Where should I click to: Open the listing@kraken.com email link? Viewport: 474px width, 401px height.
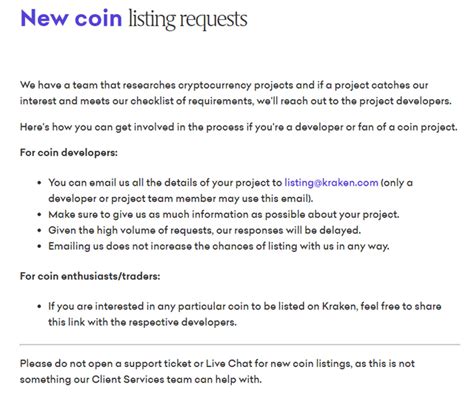pos(331,183)
